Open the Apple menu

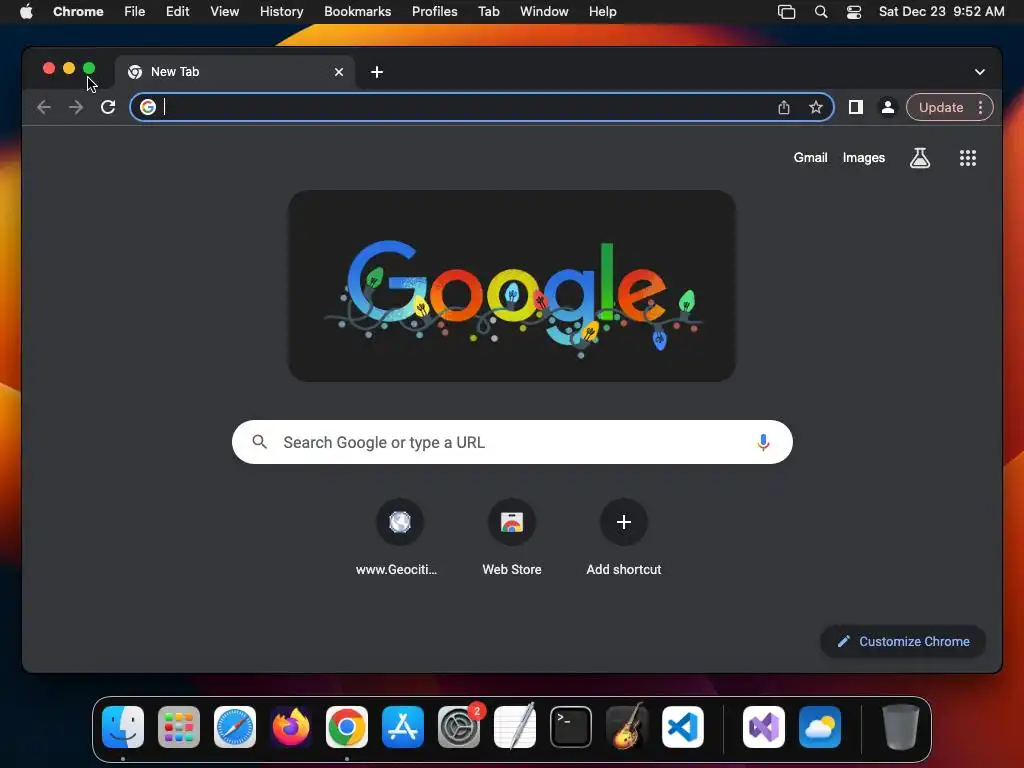(x=26, y=11)
